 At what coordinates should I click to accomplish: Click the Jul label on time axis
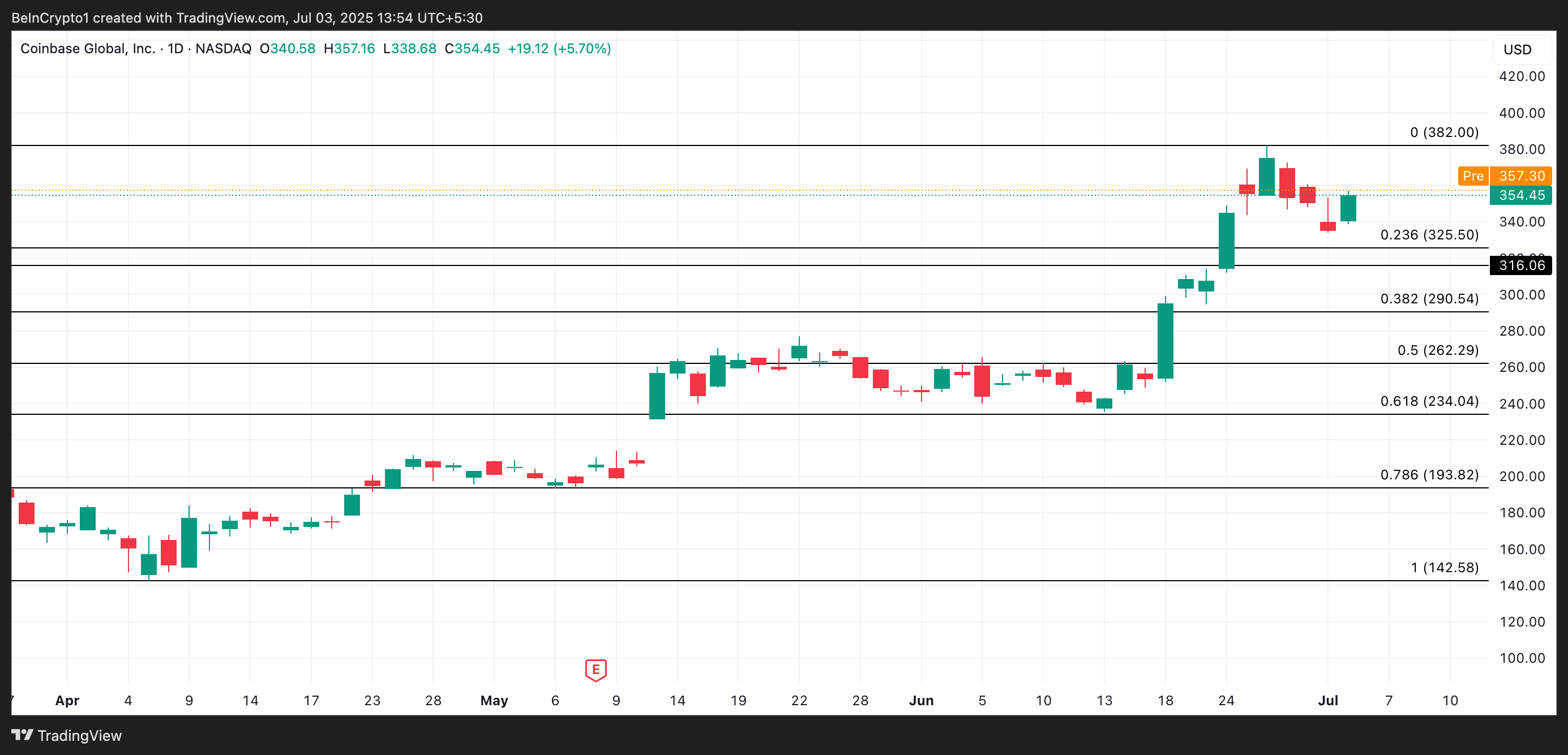pyautogui.click(x=1327, y=700)
